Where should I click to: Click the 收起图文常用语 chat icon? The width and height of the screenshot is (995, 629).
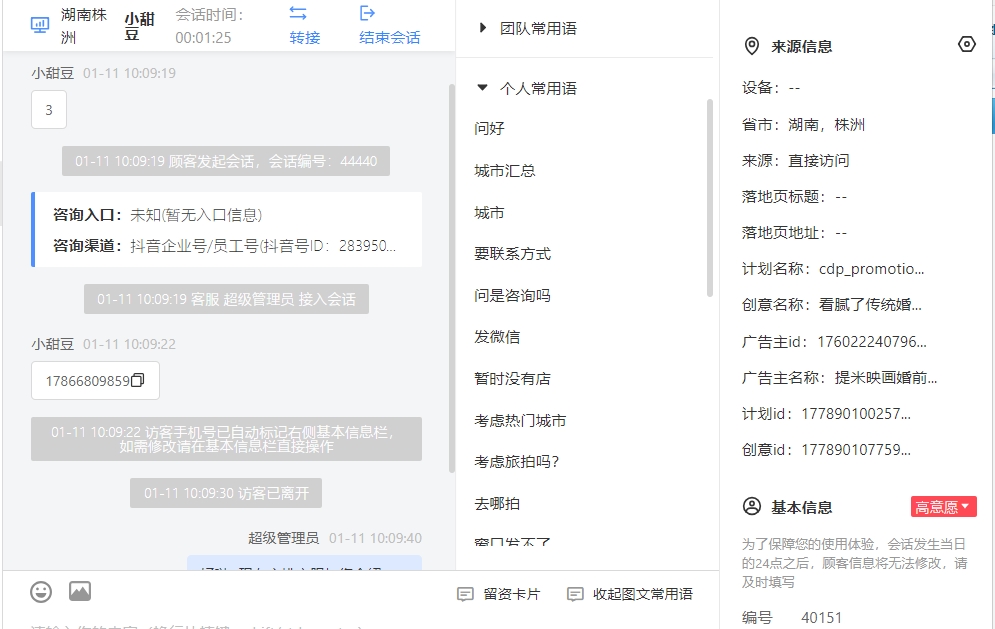tap(575, 594)
